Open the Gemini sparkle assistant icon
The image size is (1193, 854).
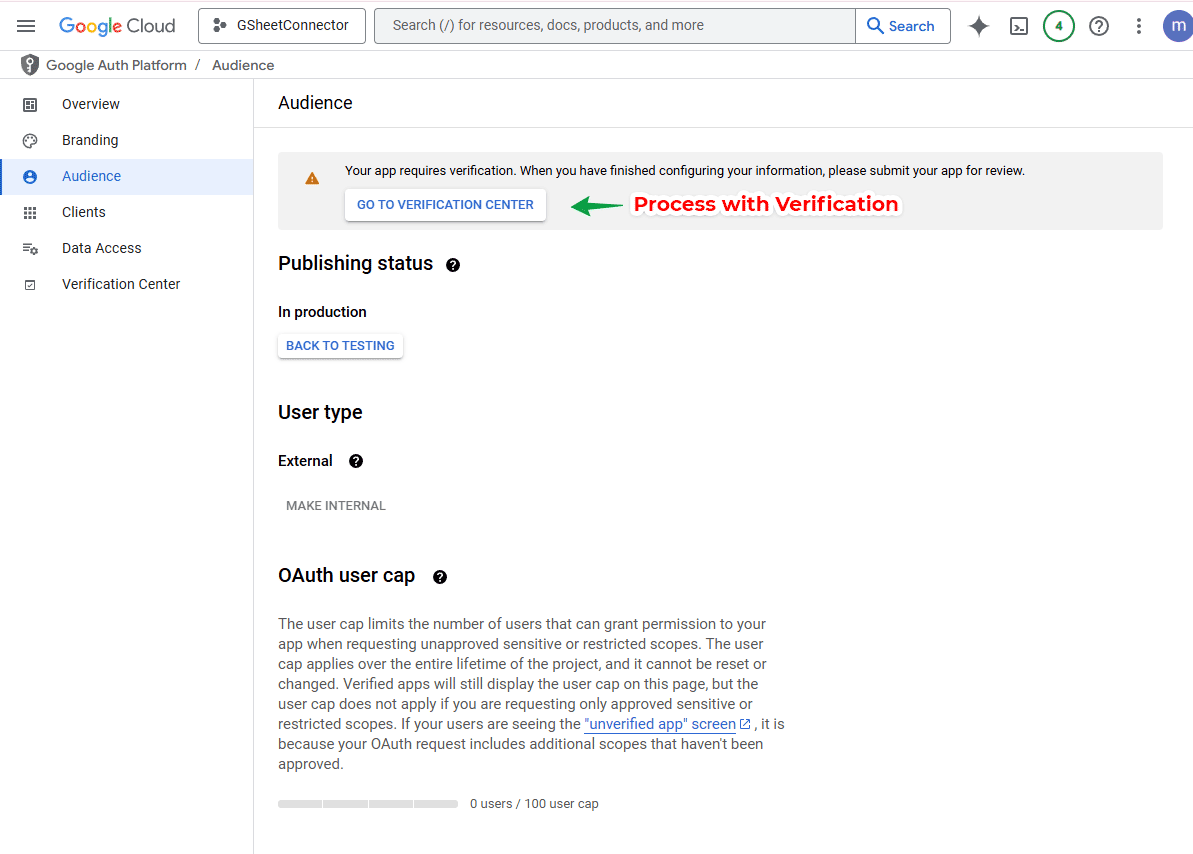click(978, 26)
